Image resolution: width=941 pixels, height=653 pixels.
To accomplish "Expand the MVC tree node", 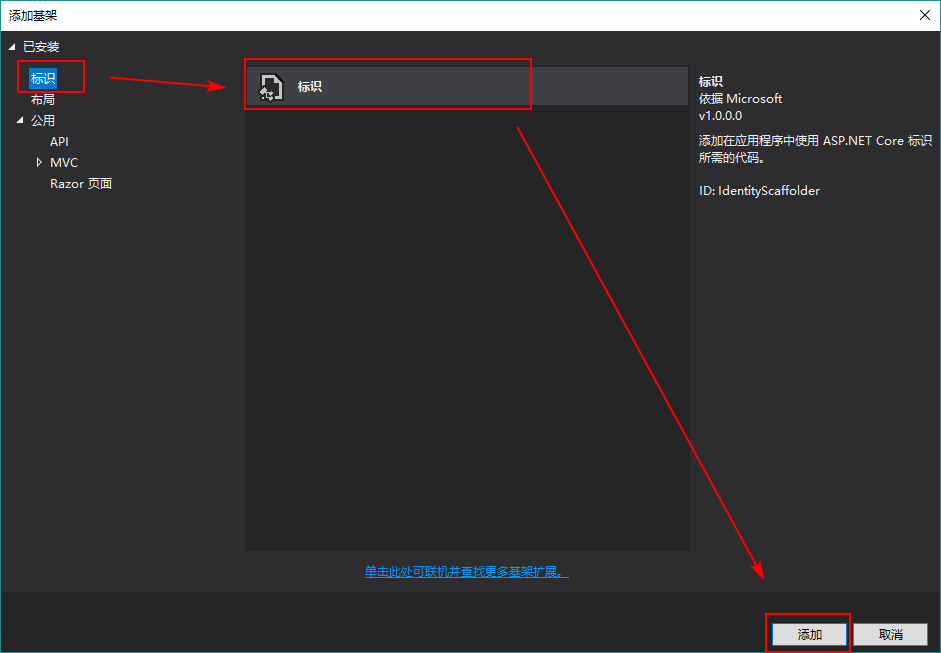I will click(x=39, y=162).
